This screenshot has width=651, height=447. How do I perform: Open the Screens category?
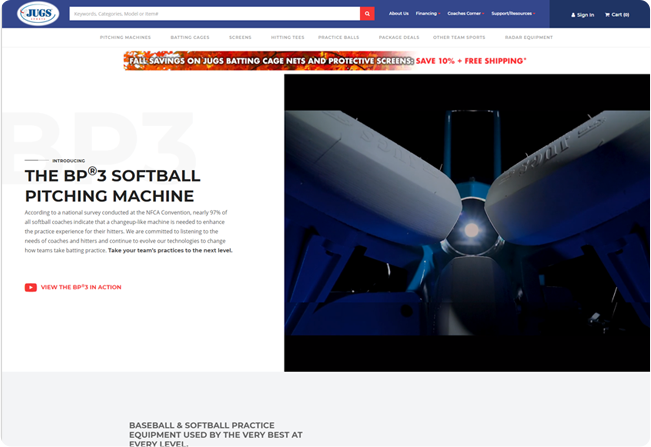pyautogui.click(x=240, y=37)
